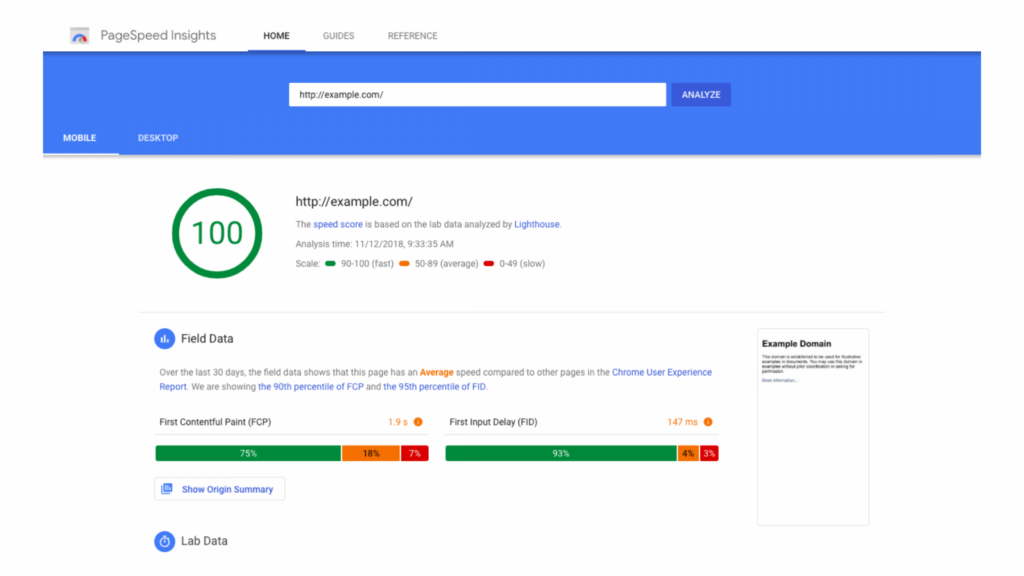The width and height of the screenshot is (1024, 576).
Task: Click the FID green 93% bar segment
Action: coord(561,453)
